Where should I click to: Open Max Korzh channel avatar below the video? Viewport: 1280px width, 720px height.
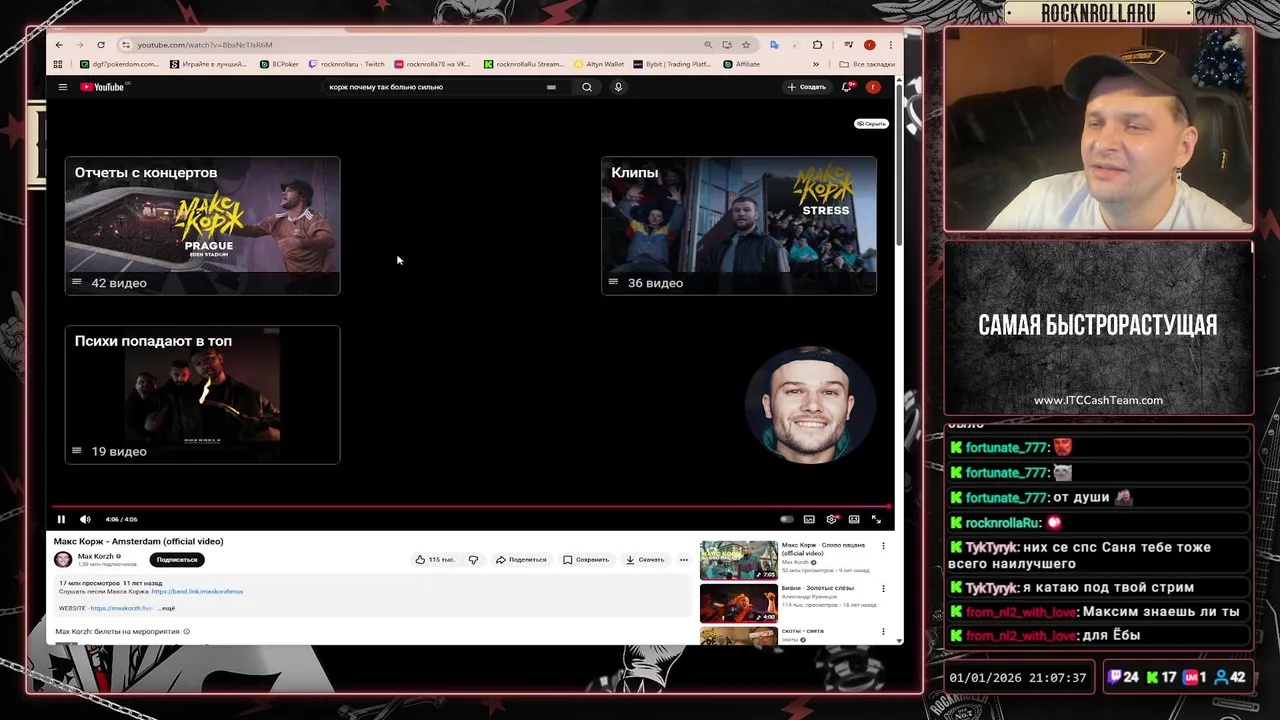(63, 560)
